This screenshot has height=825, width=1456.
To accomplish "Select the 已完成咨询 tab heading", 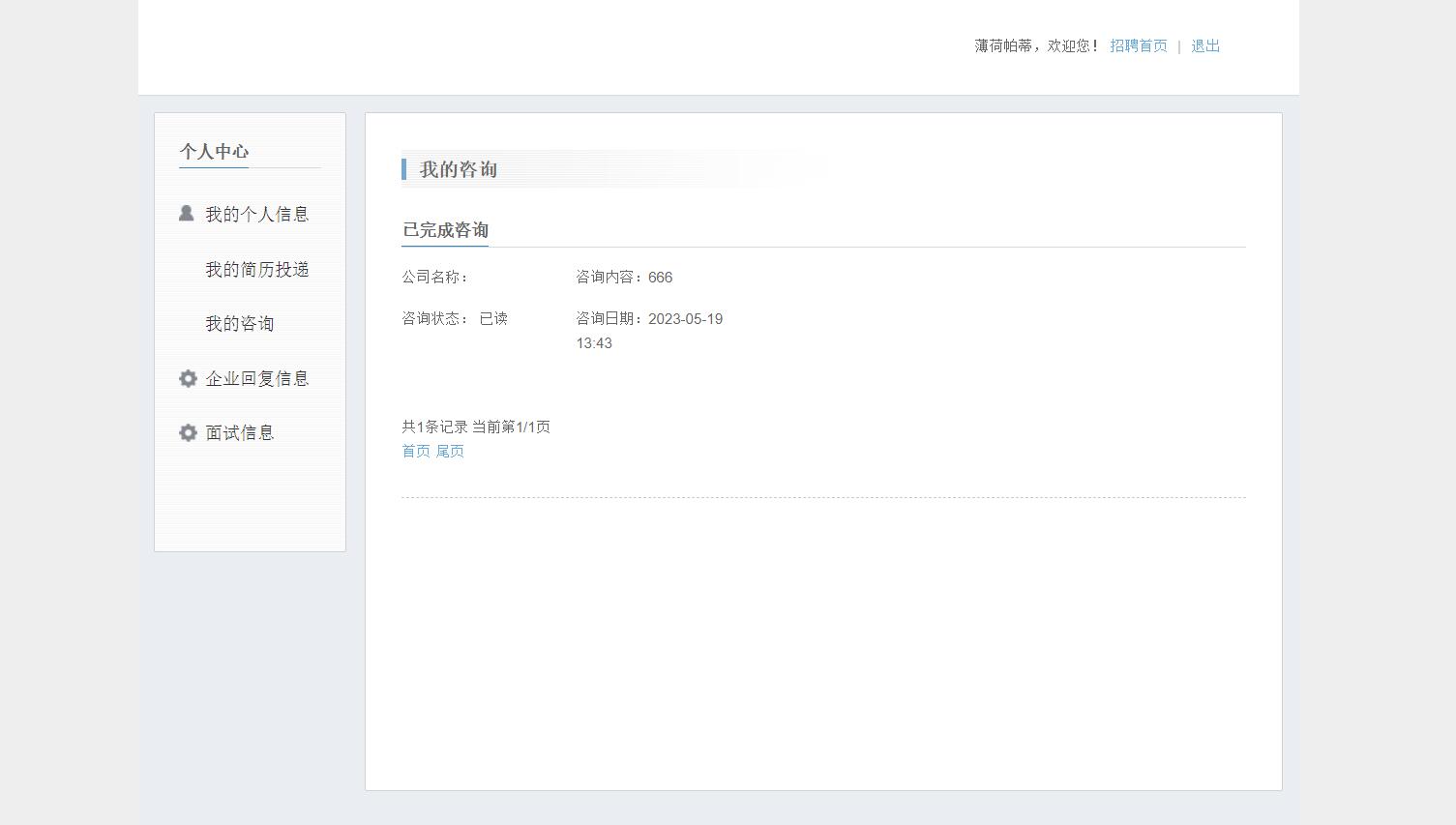I will click(445, 230).
